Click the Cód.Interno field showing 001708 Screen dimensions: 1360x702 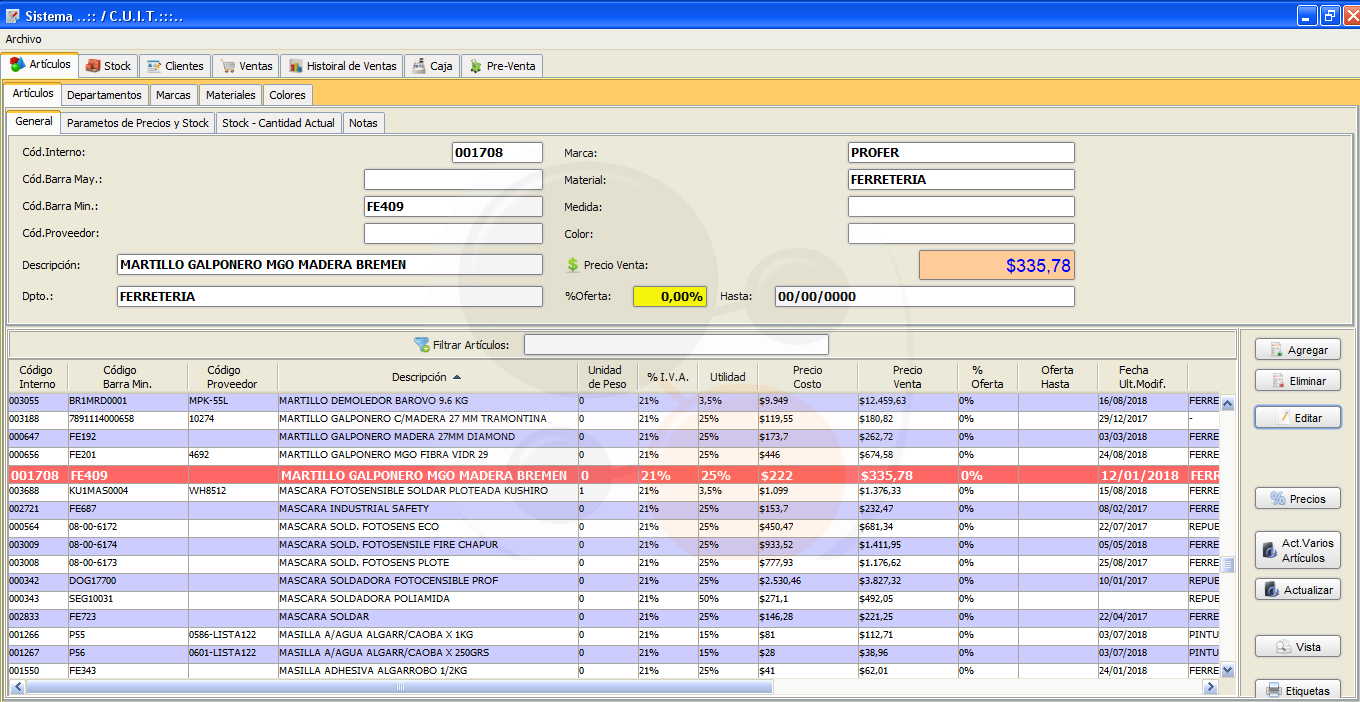coord(497,153)
